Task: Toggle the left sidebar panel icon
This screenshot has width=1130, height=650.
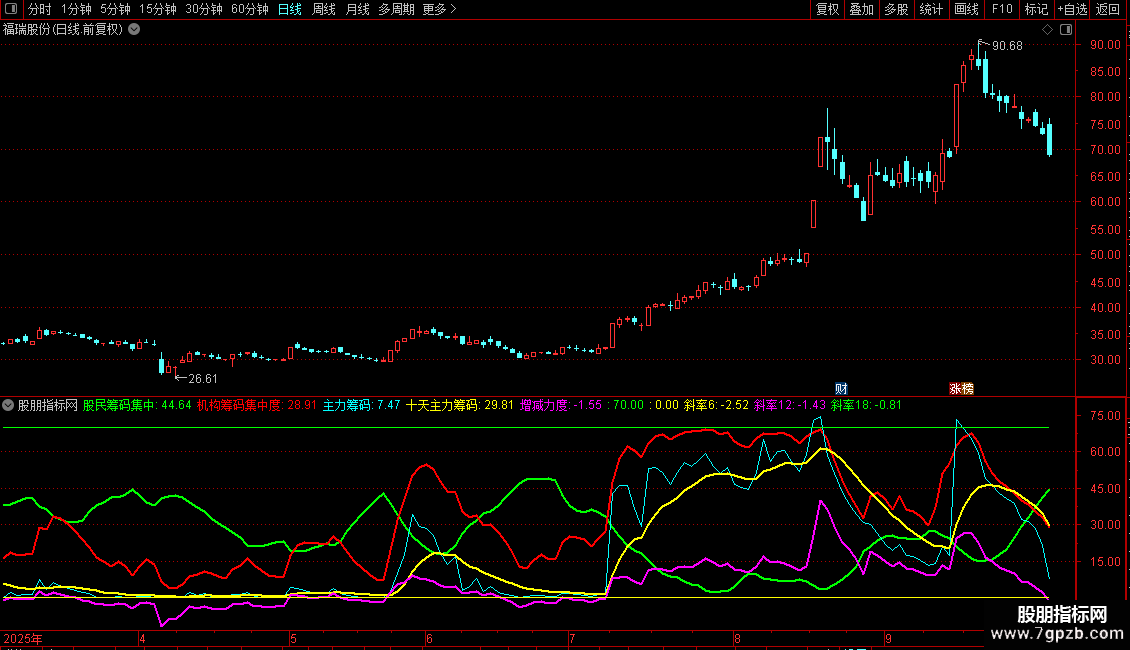Action: pos(11,10)
